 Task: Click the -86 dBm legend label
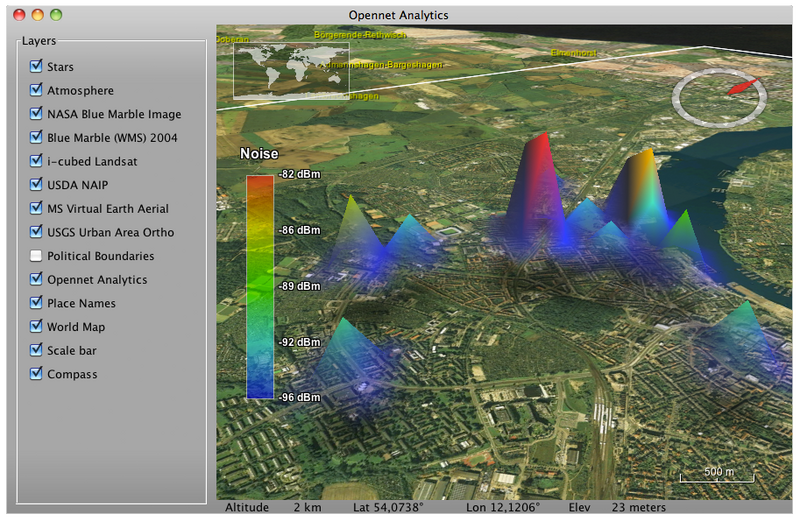pos(299,230)
